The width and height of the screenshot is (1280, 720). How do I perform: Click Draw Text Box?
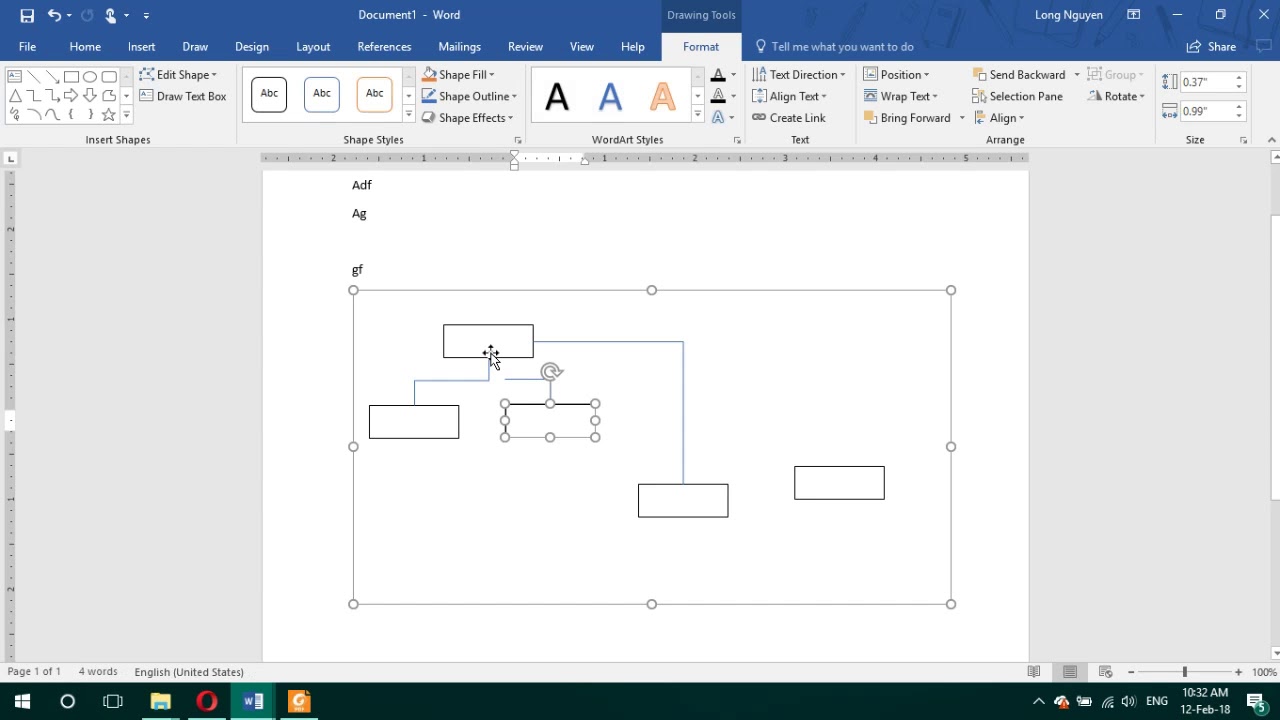[x=183, y=96]
